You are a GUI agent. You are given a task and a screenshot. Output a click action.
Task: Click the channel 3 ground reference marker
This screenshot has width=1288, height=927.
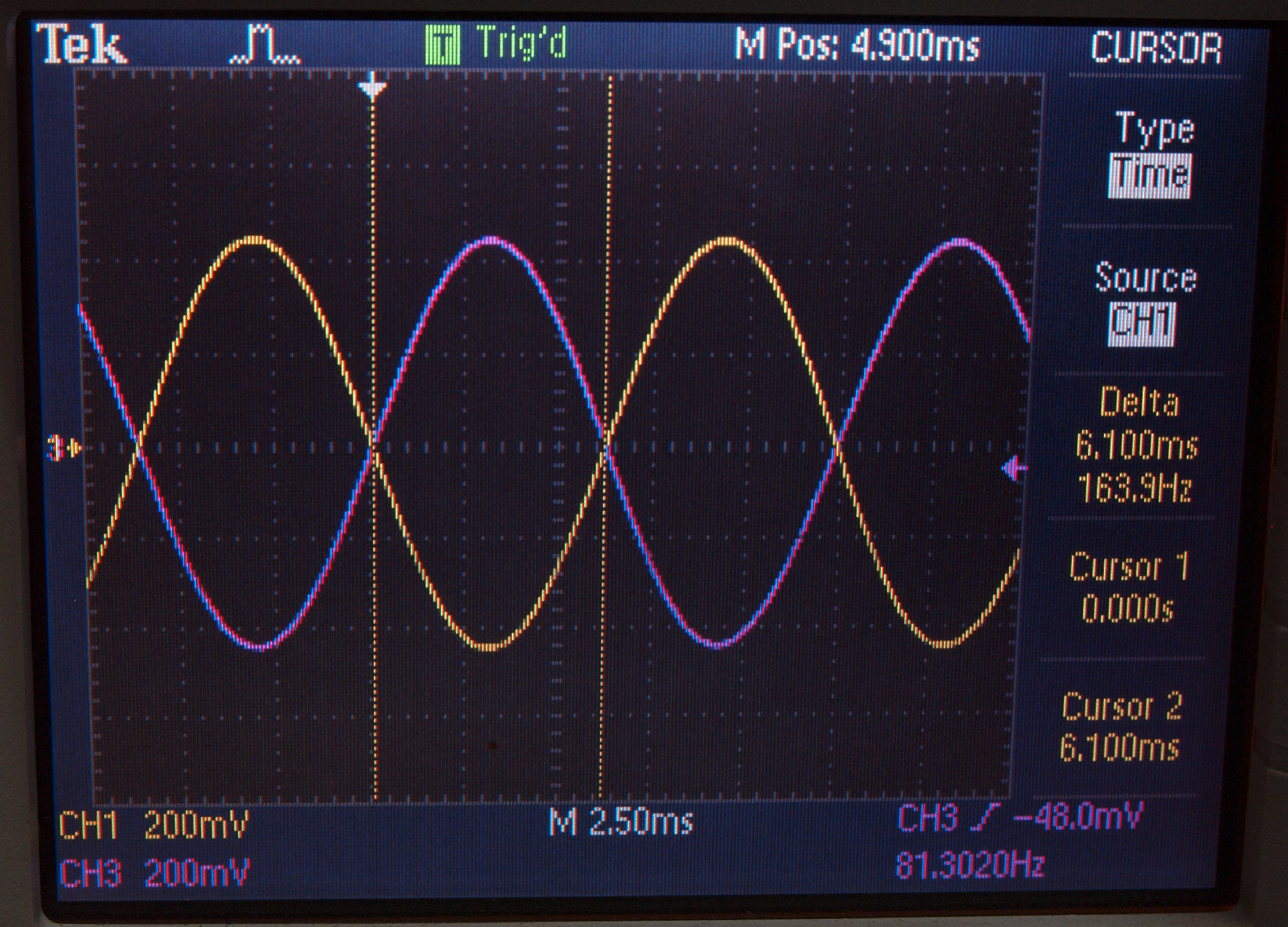coord(64,449)
